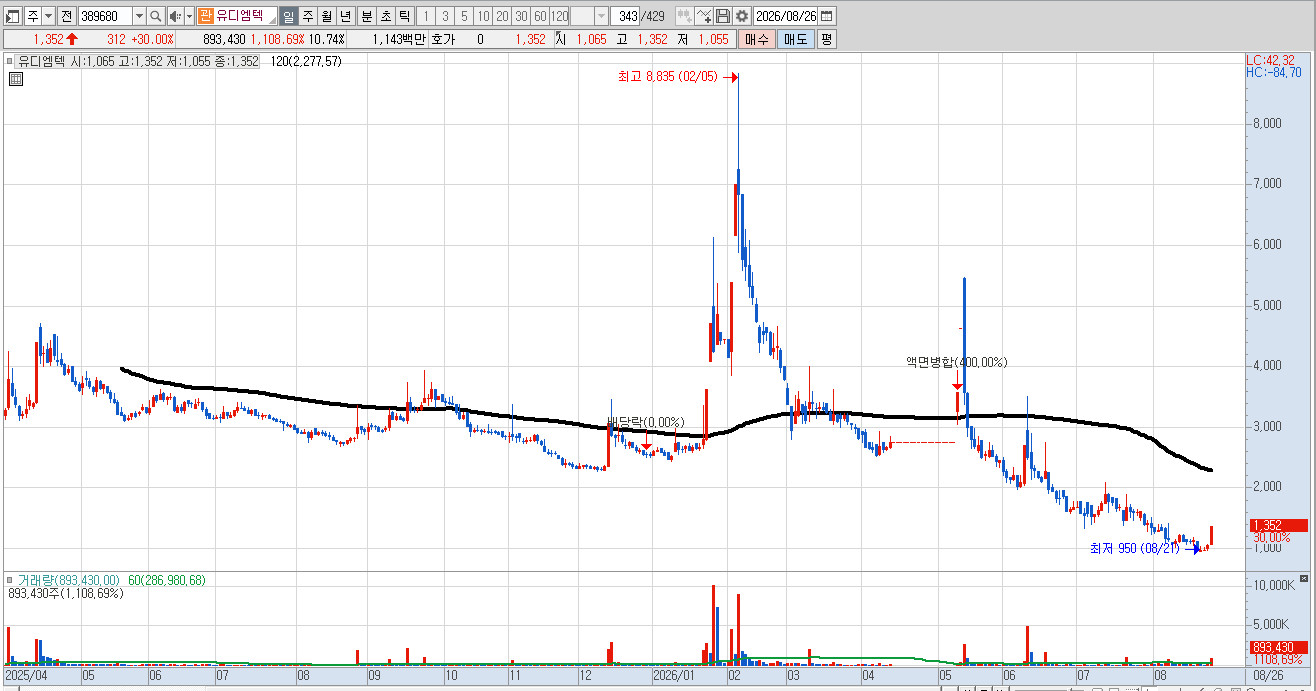Click the 최고 8,835 (02/05) high marker
1316x691 pixels.
(x=670, y=76)
